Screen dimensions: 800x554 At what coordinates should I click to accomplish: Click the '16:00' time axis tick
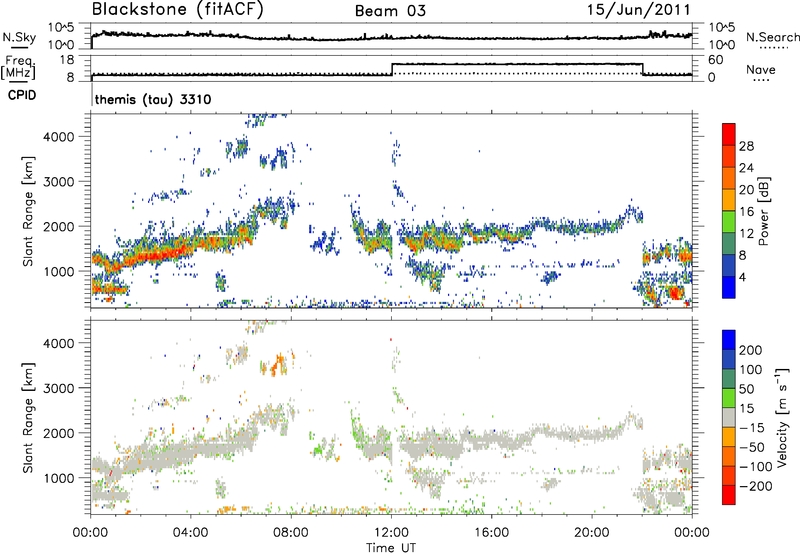click(x=491, y=533)
